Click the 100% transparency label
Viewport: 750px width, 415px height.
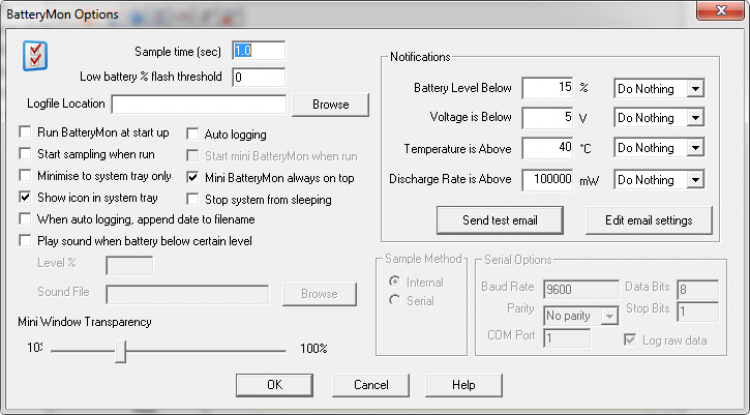(x=314, y=349)
